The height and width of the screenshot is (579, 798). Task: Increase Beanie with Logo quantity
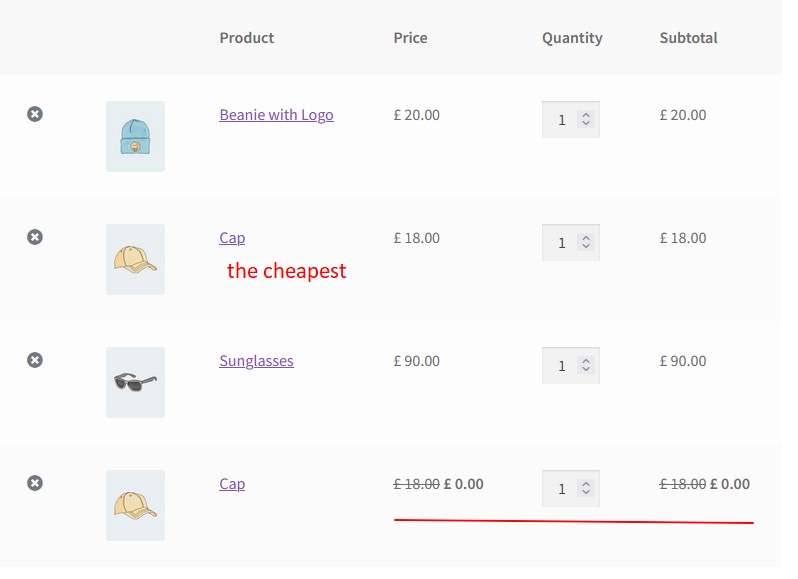point(586,115)
